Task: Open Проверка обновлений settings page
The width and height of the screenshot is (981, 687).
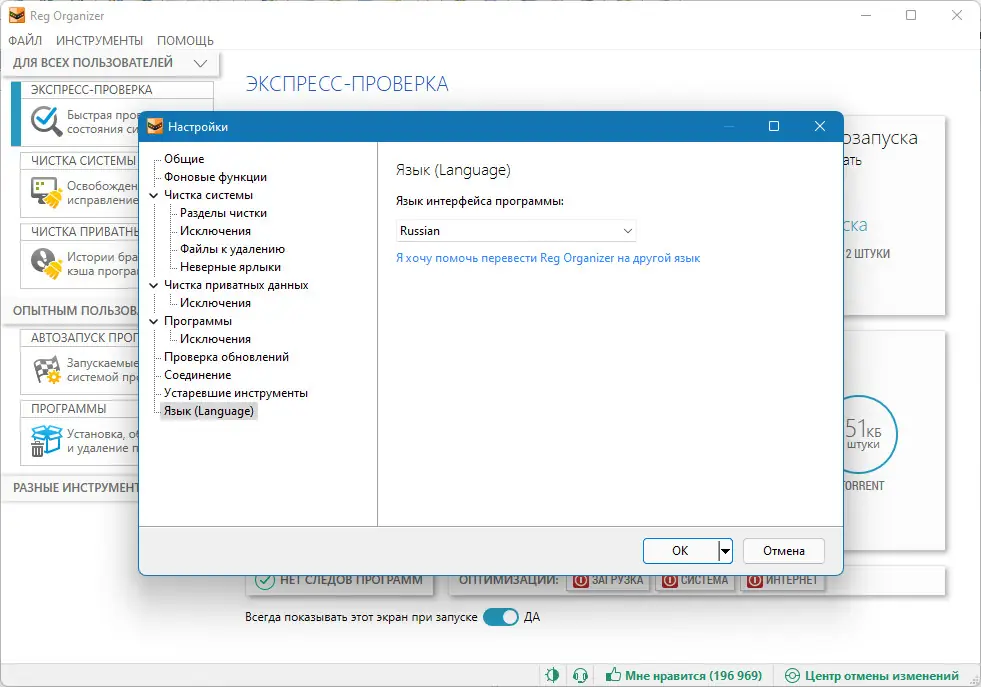Action: pos(226,357)
